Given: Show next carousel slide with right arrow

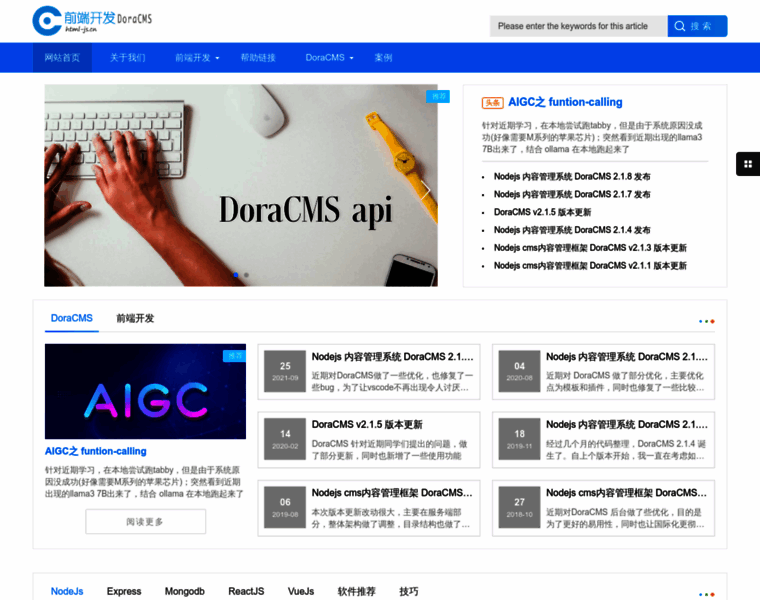Looking at the screenshot, I should [425, 190].
